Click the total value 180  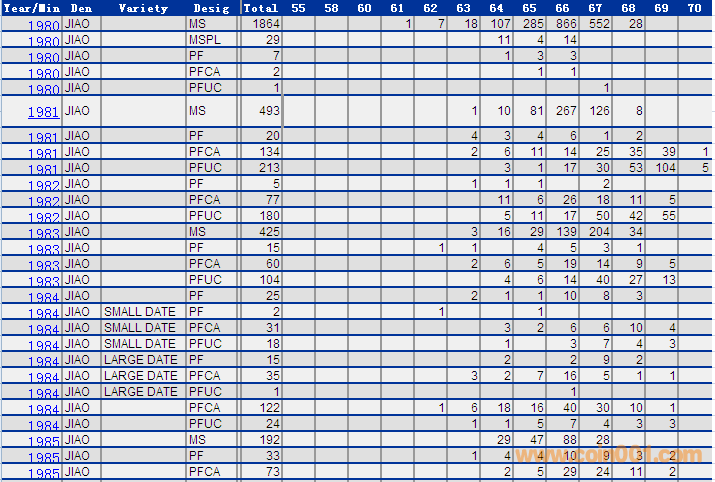tap(269, 216)
